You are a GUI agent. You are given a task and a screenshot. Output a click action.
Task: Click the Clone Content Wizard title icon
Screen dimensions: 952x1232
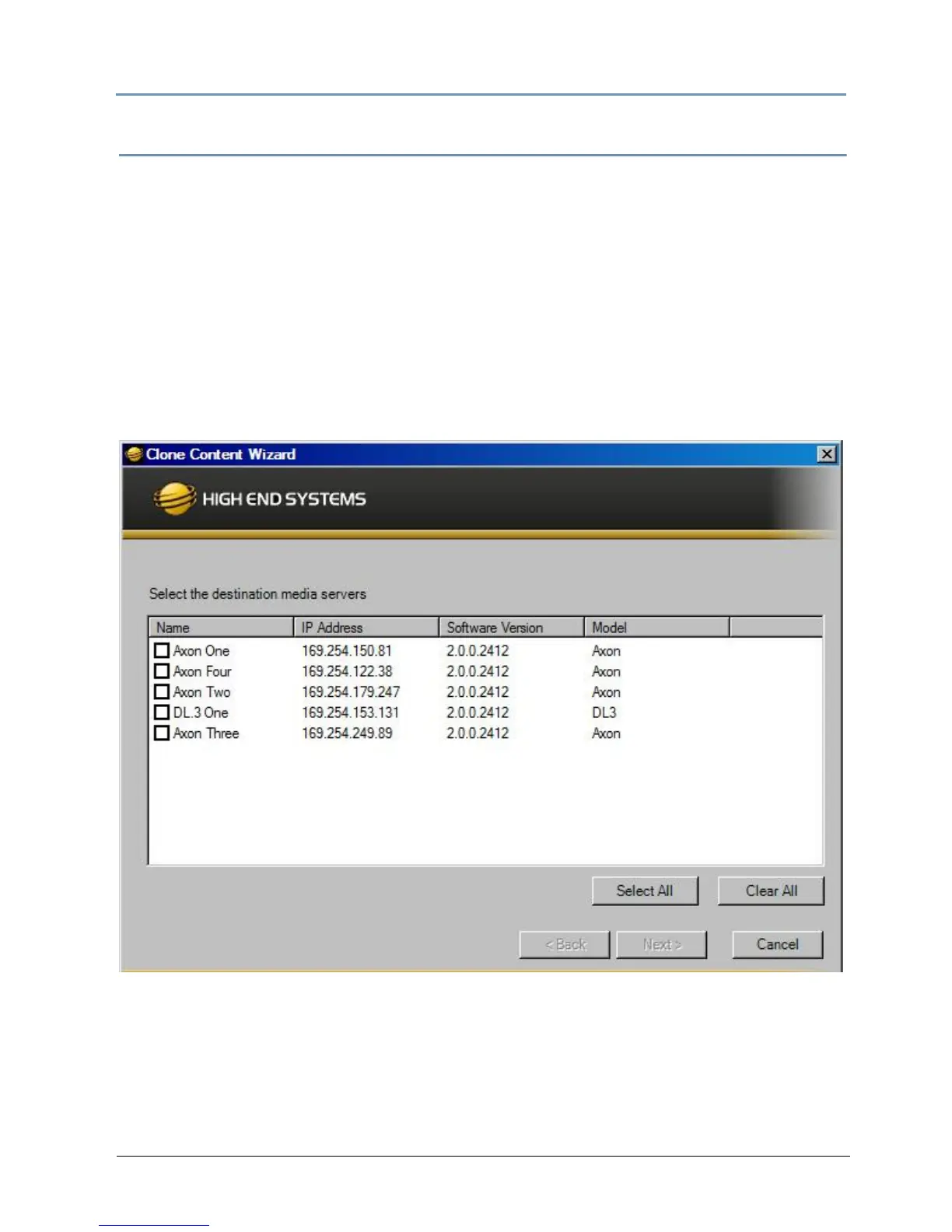(135, 454)
